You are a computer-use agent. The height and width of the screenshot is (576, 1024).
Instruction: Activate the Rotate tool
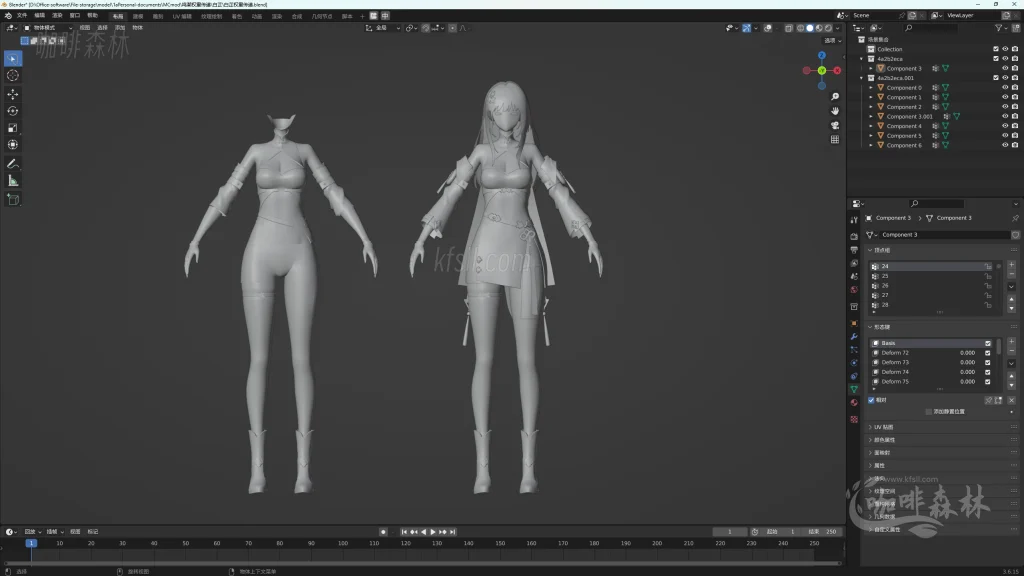point(12,111)
